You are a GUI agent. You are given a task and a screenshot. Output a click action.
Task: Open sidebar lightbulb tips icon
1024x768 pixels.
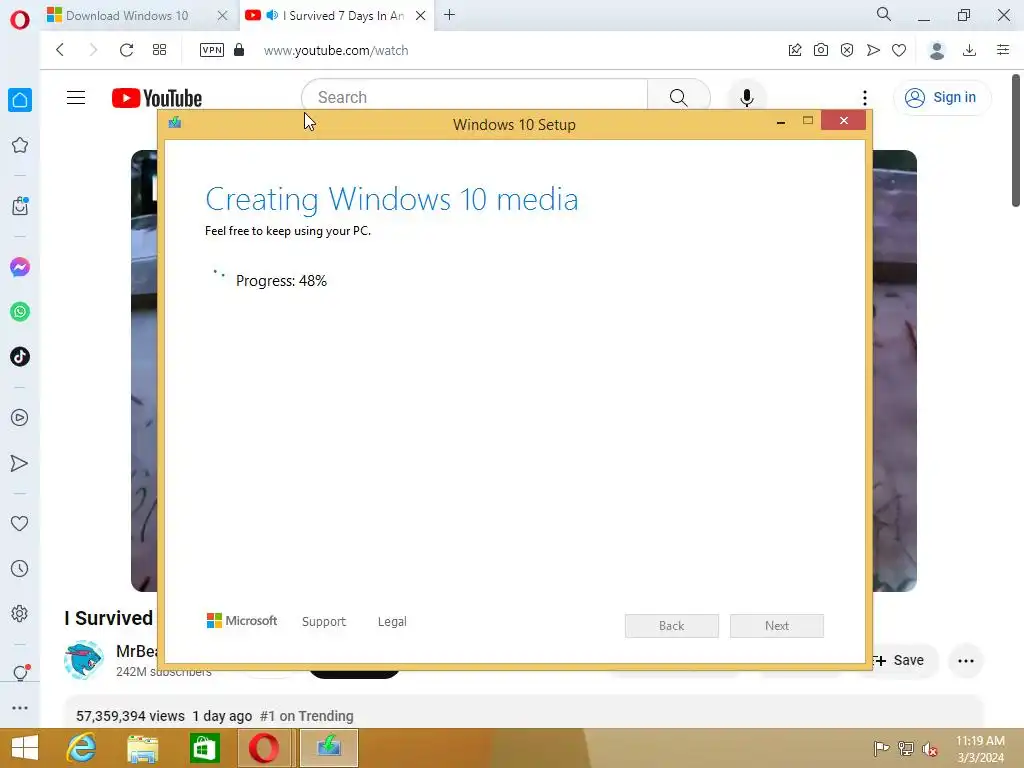(20, 673)
